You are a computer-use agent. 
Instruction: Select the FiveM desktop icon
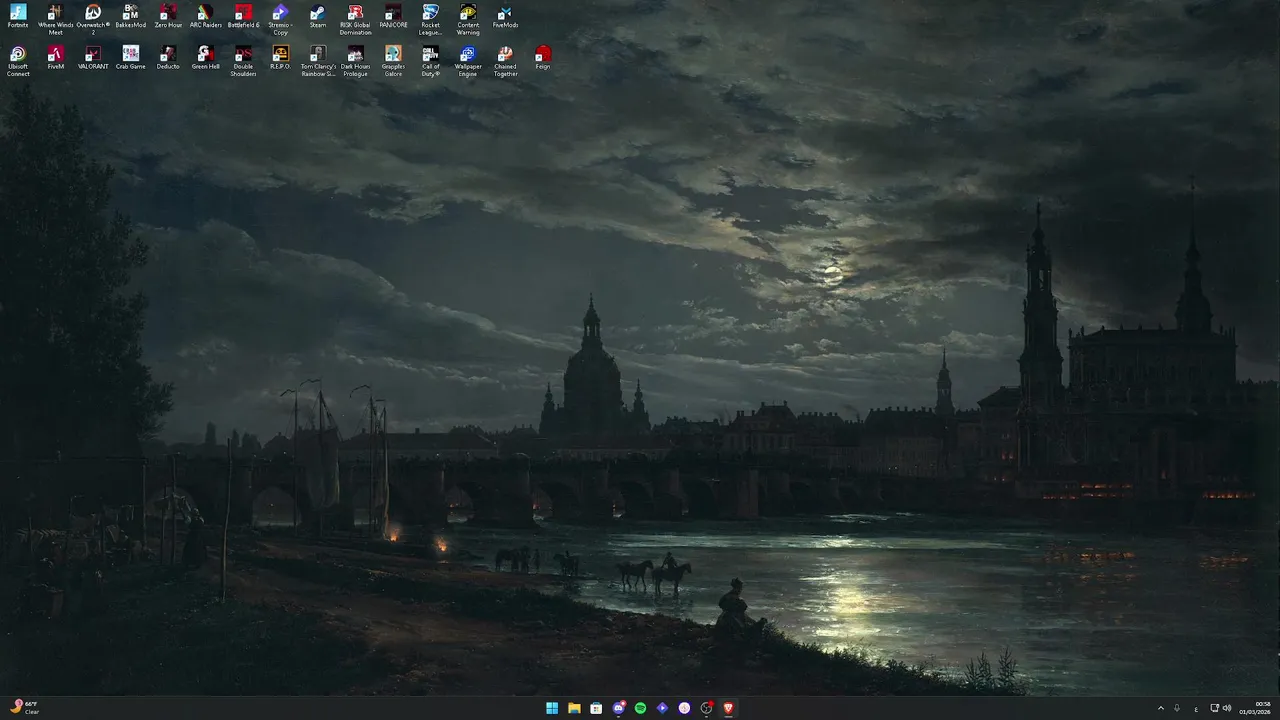point(56,57)
